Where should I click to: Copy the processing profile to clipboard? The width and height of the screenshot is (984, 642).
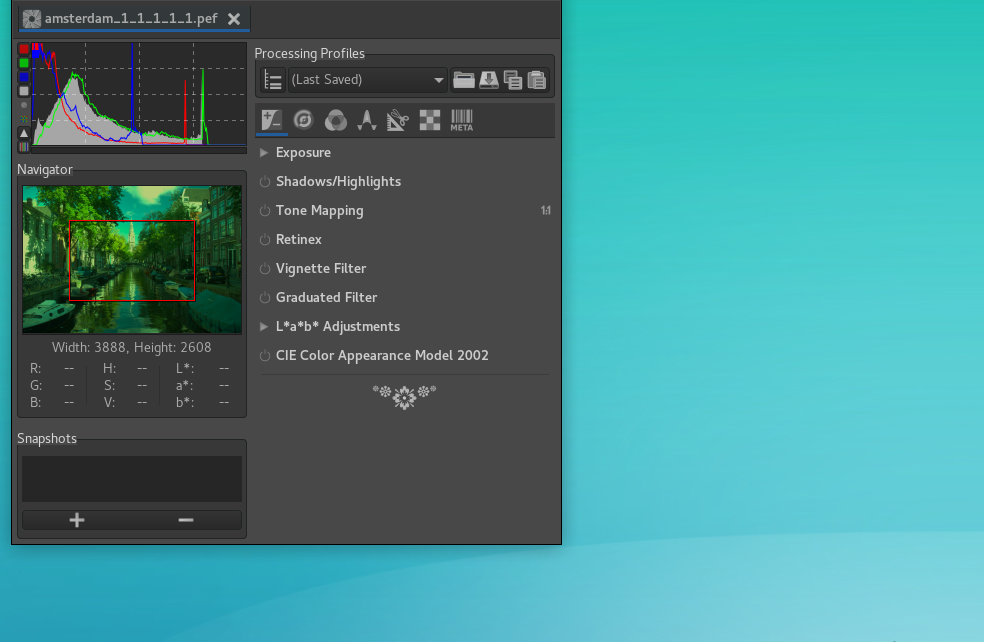[513, 80]
